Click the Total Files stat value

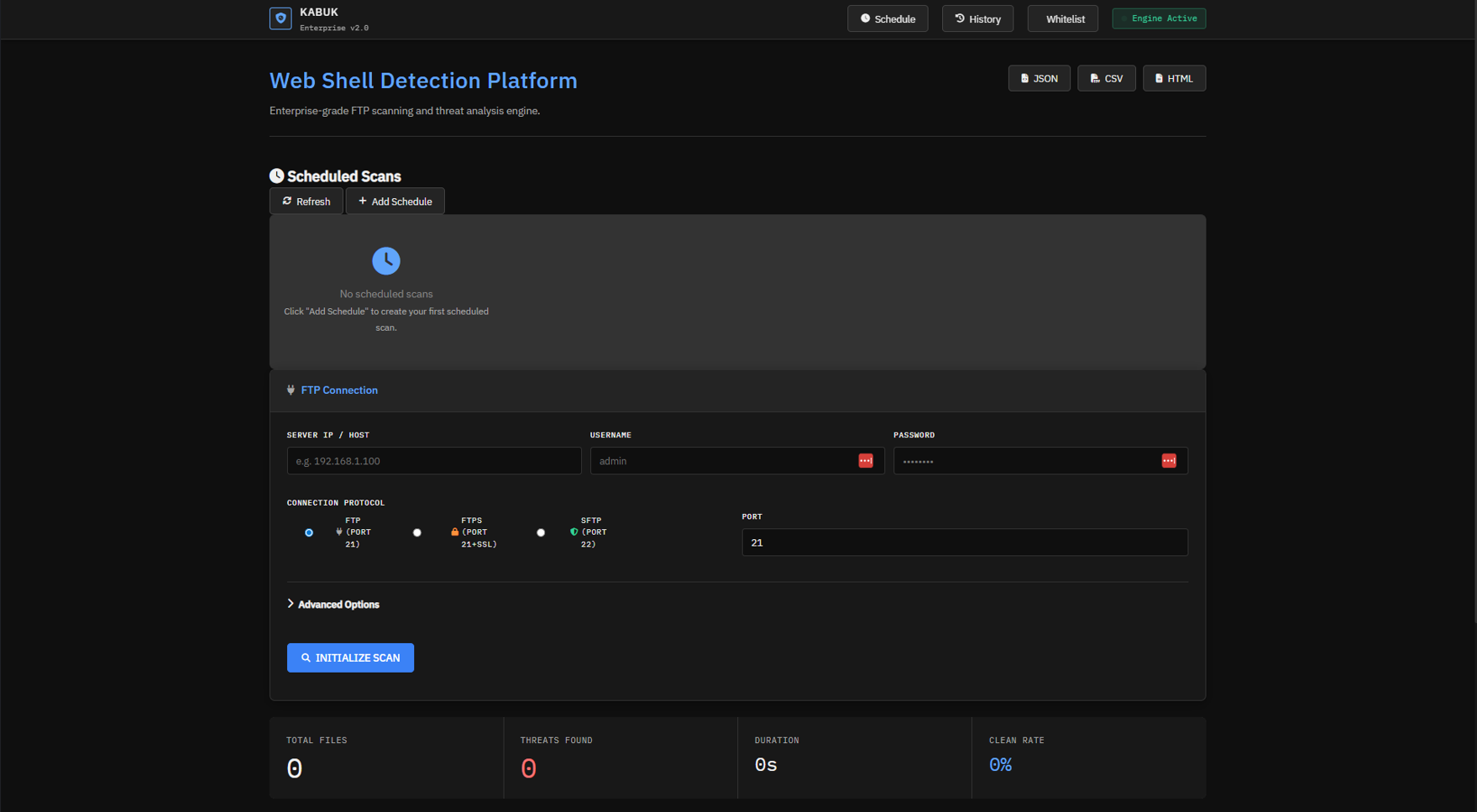294,768
